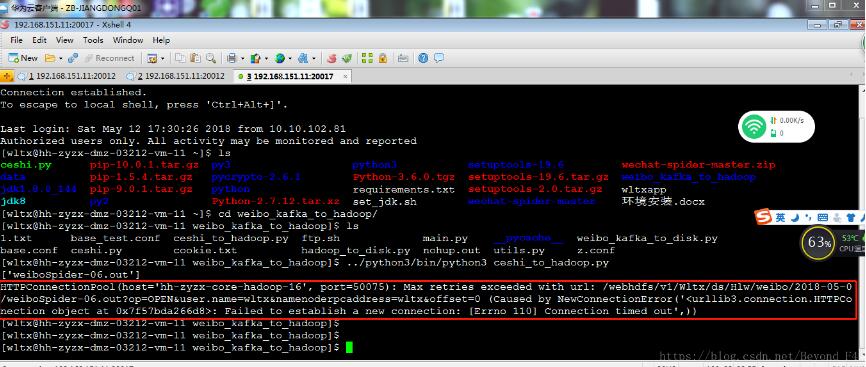The width and height of the screenshot is (866, 367).
Task: Launch Xftp file transfer icon
Action: click(x=331, y=58)
